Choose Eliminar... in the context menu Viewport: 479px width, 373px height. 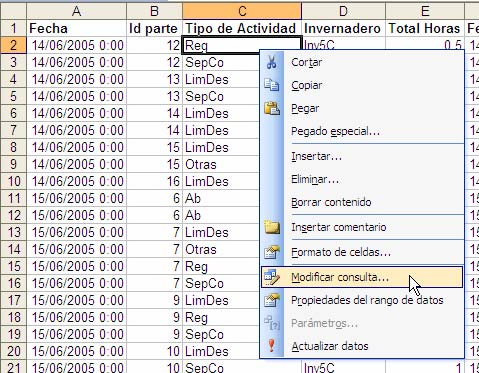[x=315, y=179]
